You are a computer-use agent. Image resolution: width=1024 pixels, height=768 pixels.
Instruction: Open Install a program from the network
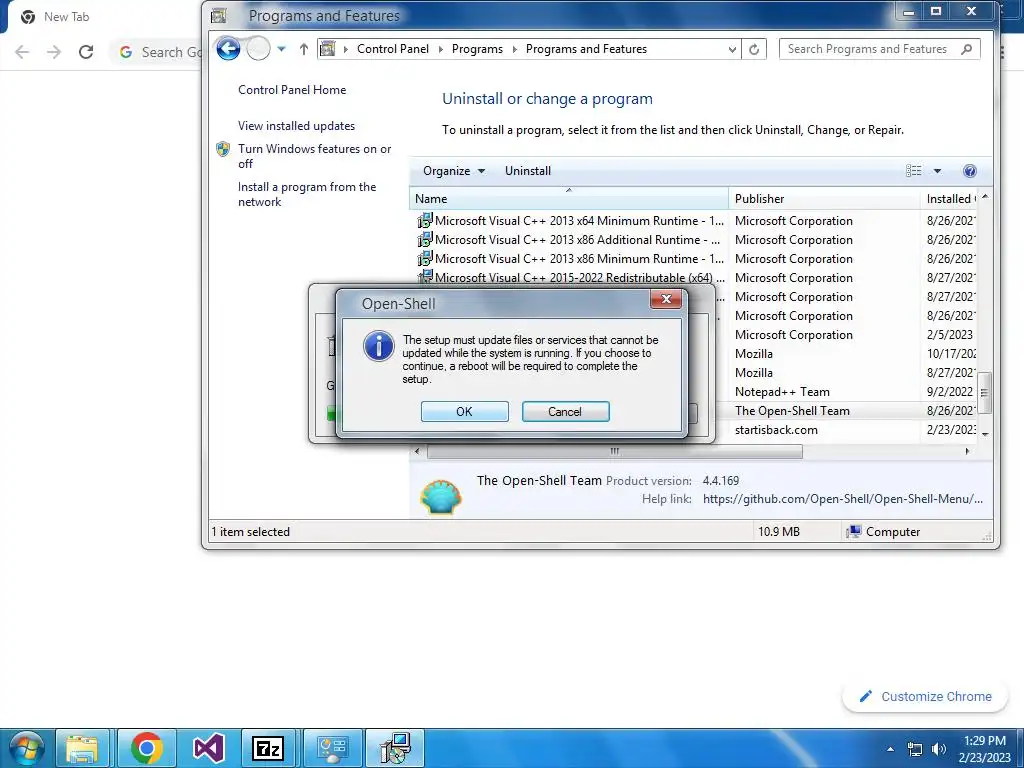pyautogui.click(x=307, y=194)
